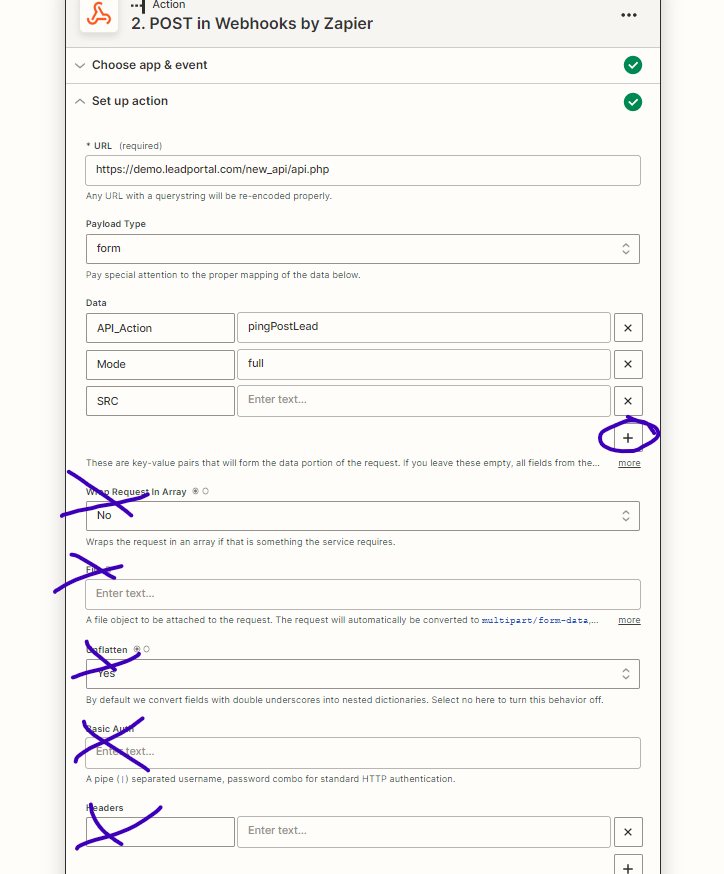Click the Basic Auth input field

pos(363,752)
